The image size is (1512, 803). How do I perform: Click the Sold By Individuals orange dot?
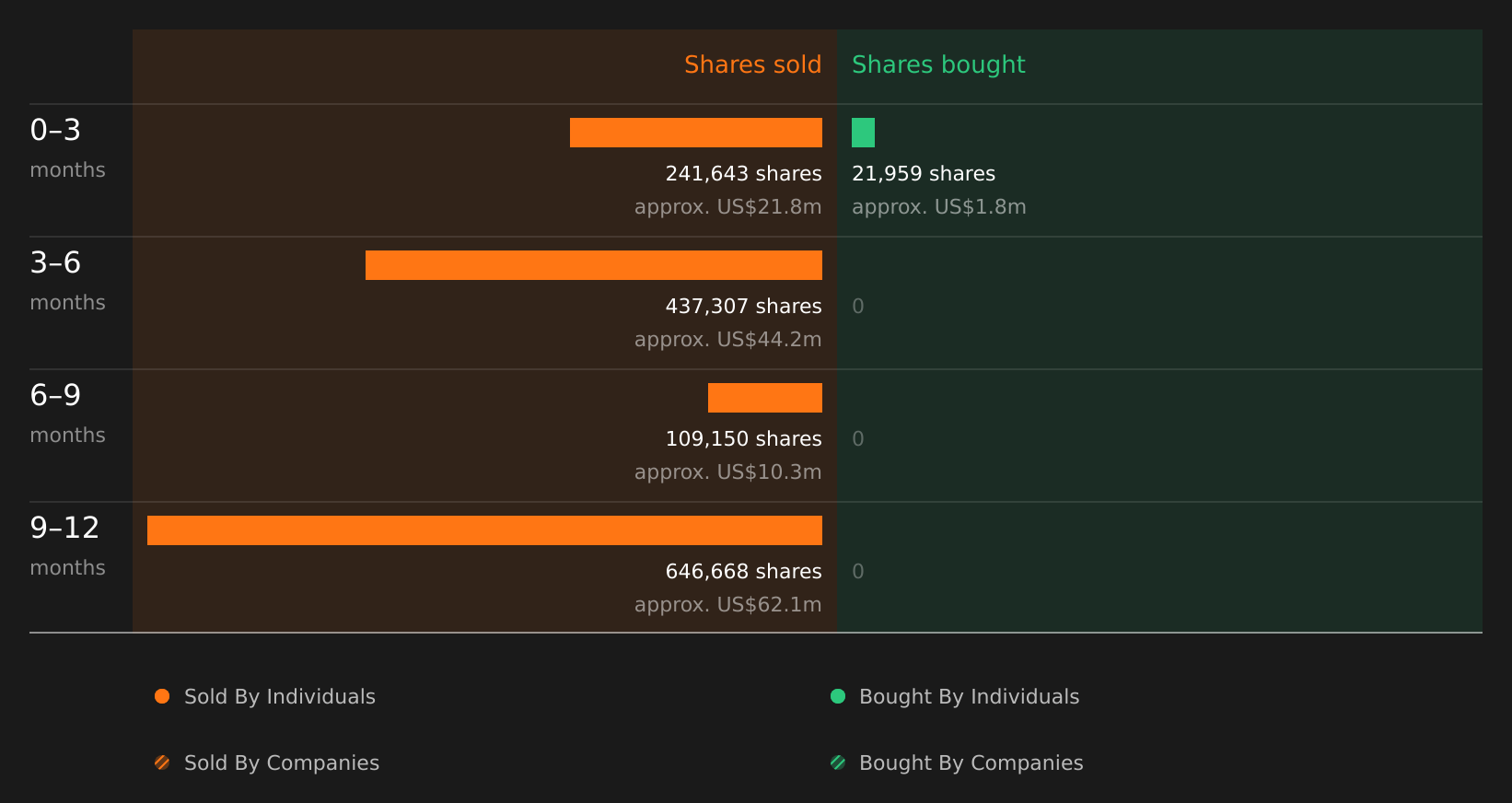162,696
